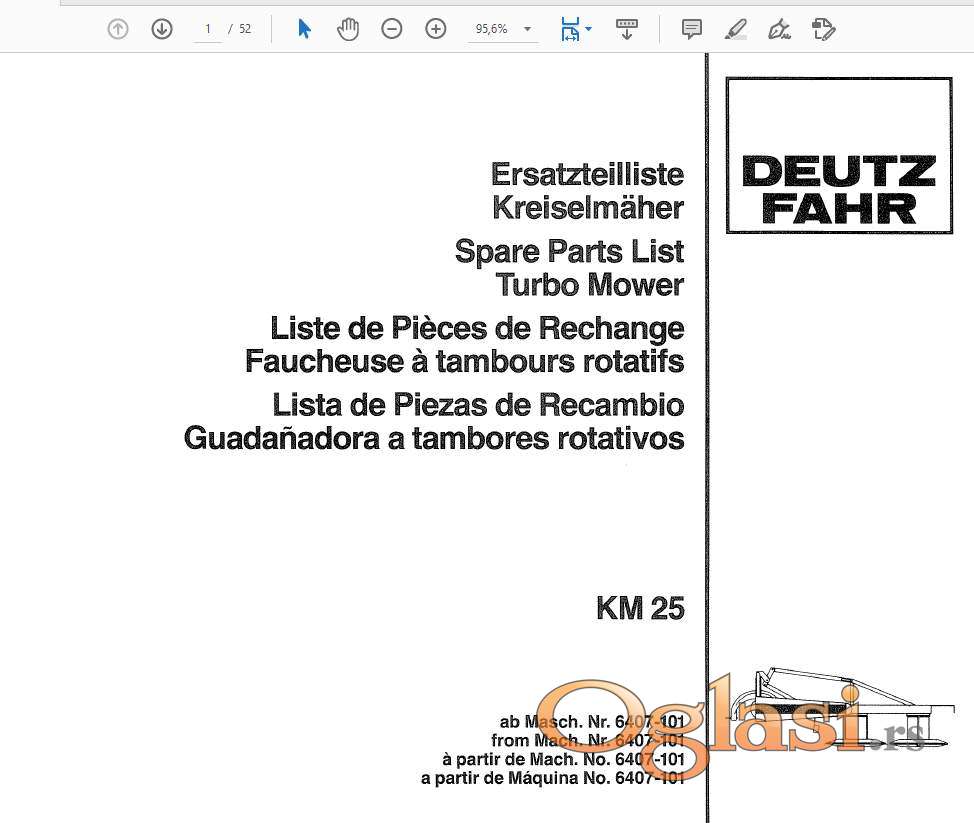Zoom out with the minus button

coord(392,29)
